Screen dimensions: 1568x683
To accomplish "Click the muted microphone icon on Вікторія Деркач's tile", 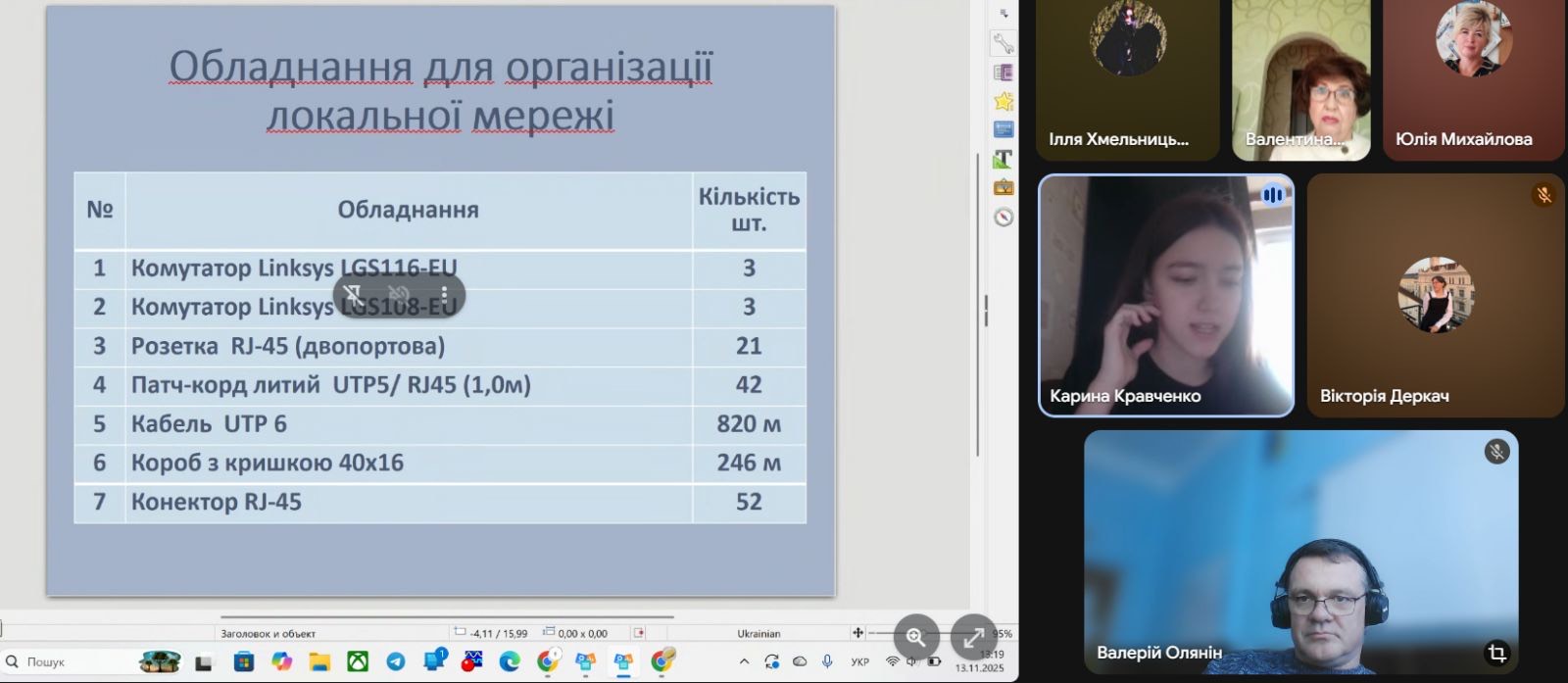I will 1543,195.
